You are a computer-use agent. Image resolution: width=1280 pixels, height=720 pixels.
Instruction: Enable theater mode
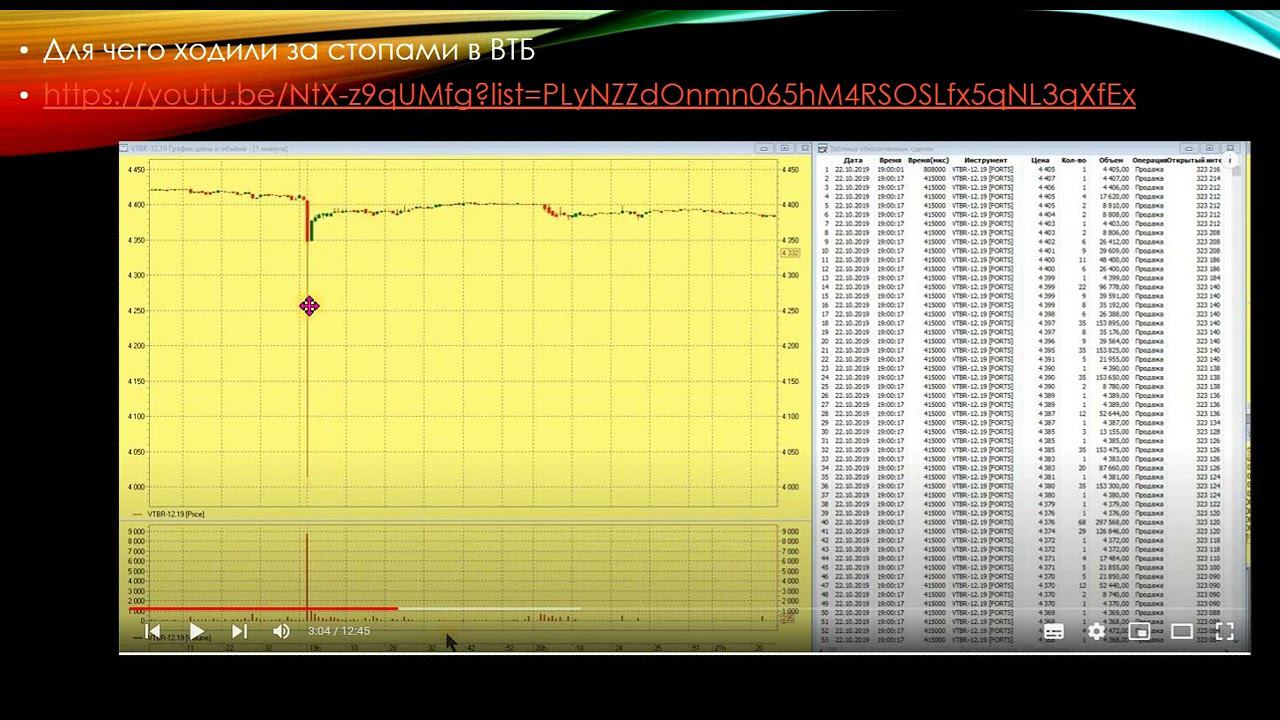coord(1182,631)
